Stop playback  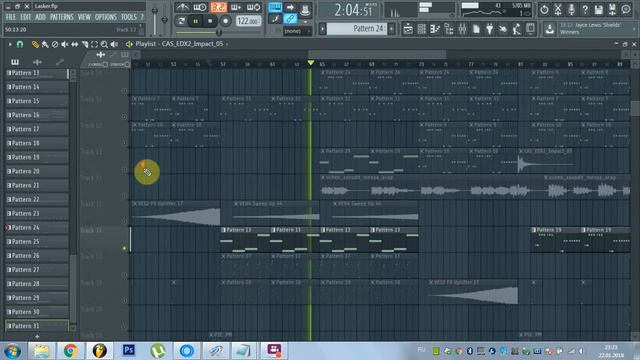click(210, 21)
